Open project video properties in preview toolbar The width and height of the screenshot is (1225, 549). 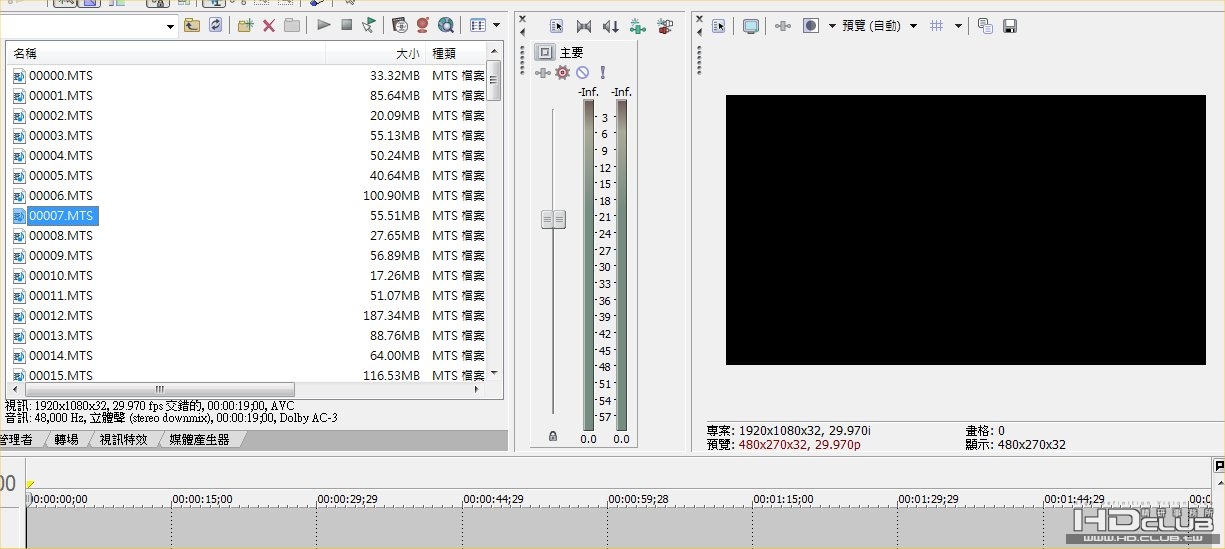718,26
